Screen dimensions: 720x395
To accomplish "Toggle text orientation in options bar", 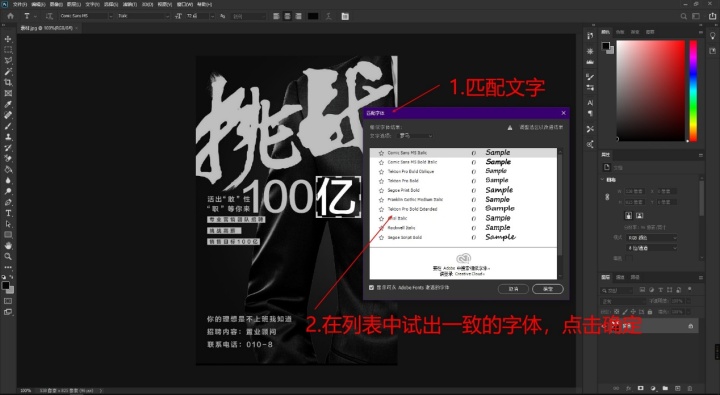I will pyautogui.click(x=49, y=16).
